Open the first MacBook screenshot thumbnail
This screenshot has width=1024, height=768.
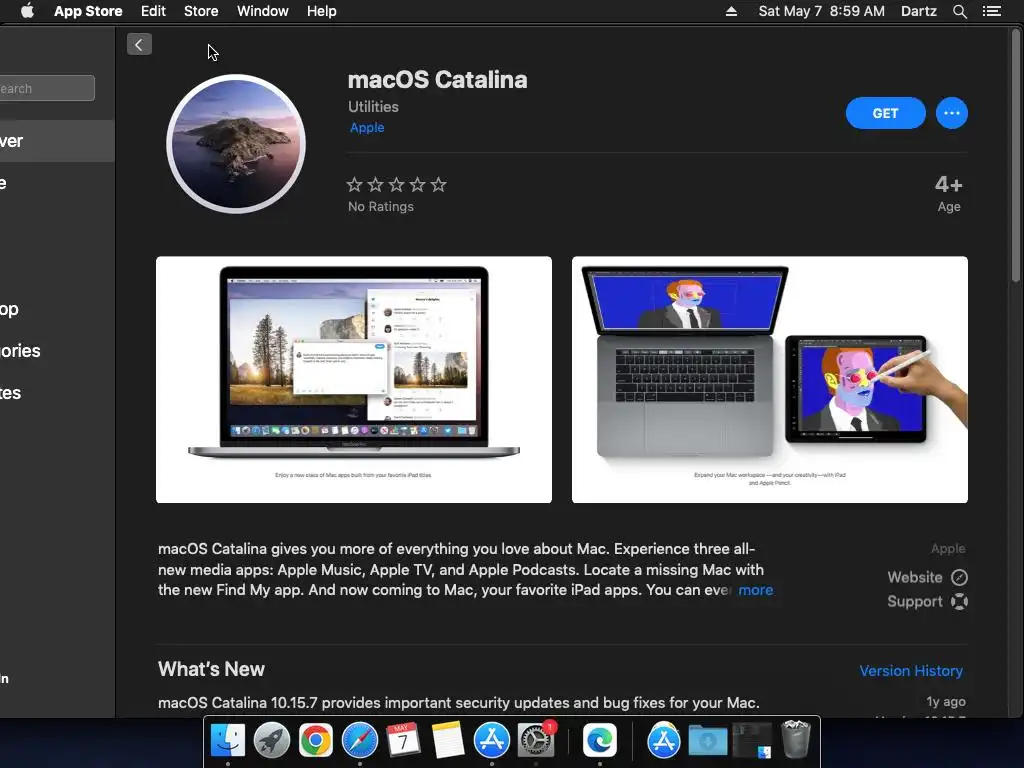click(354, 379)
